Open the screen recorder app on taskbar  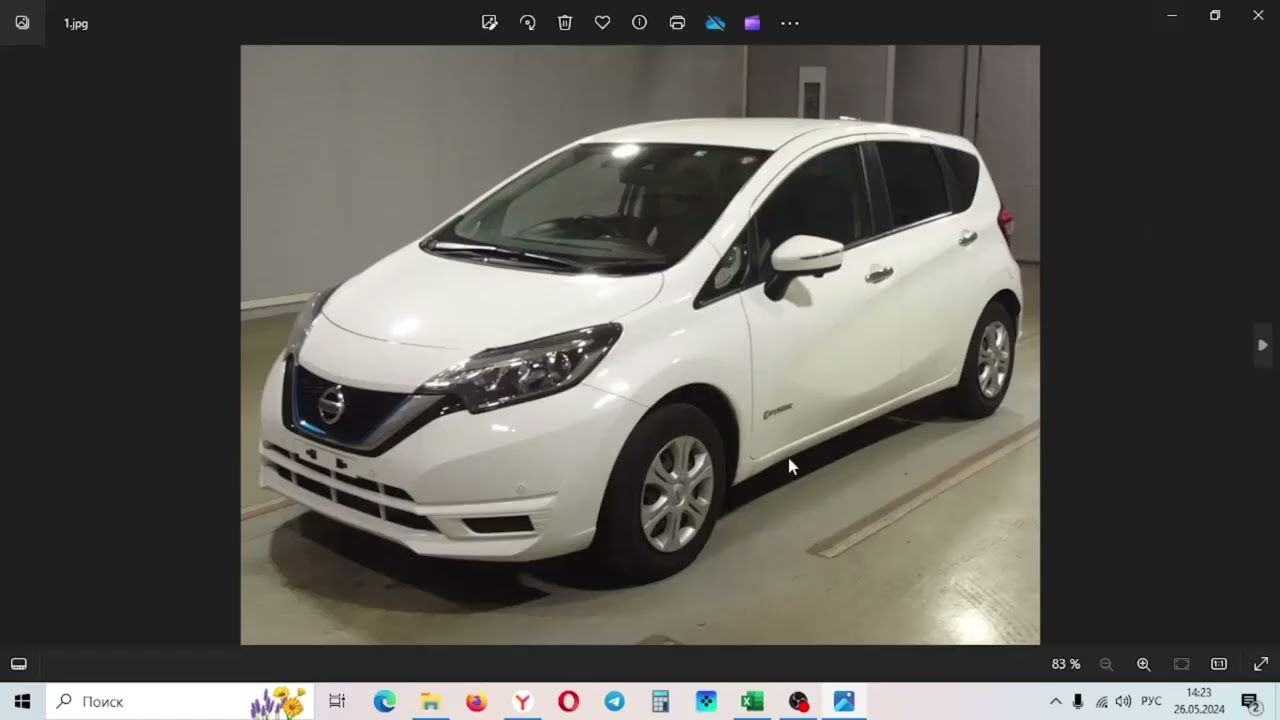(x=798, y=701)
